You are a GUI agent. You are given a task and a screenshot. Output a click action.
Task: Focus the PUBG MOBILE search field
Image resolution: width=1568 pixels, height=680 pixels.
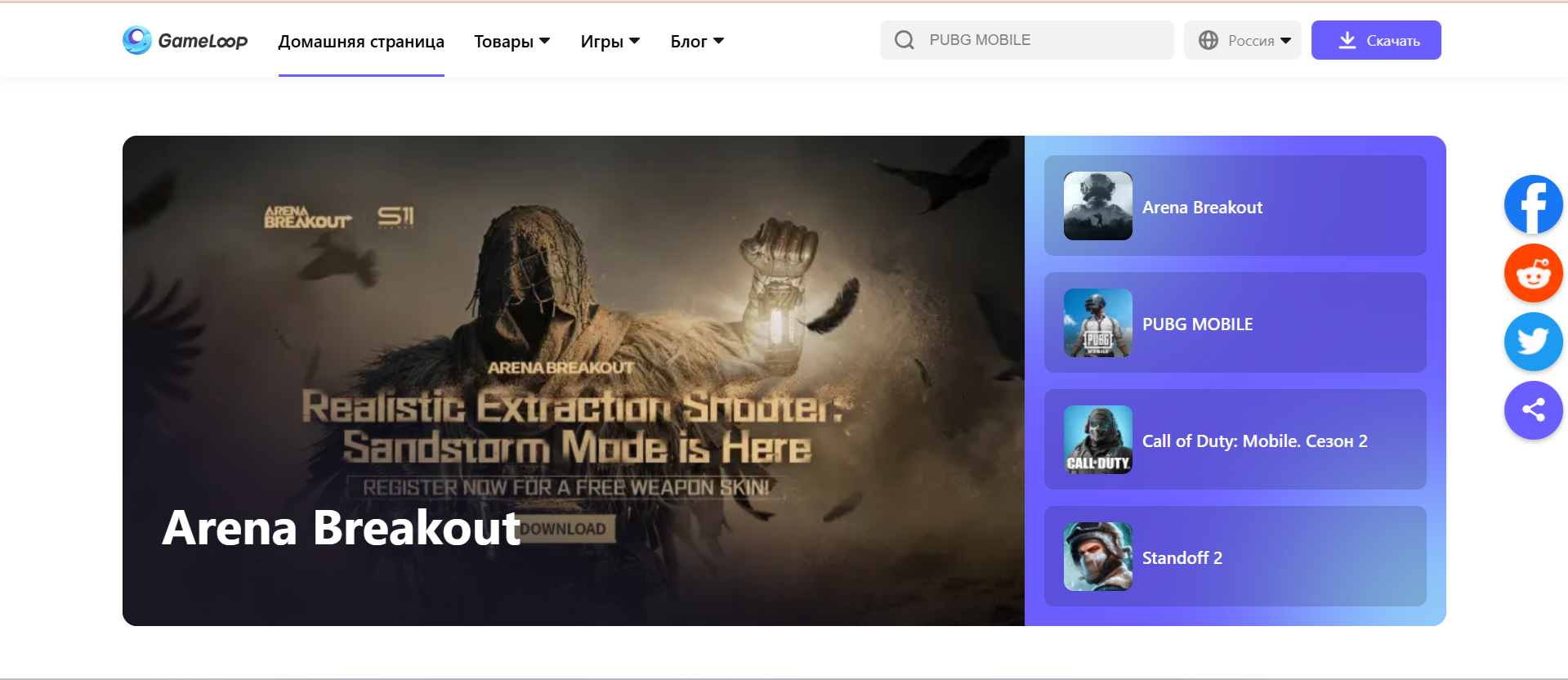coord(1026,40)
